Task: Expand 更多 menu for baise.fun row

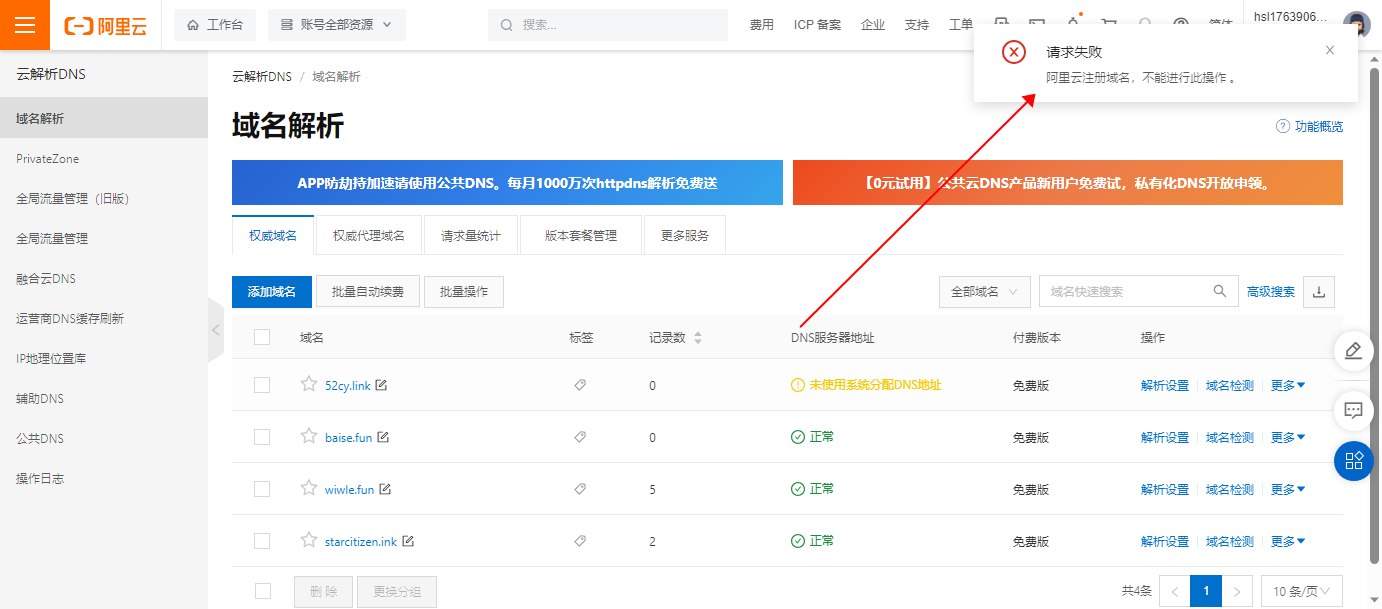Action: click(x=1288, y=437)
